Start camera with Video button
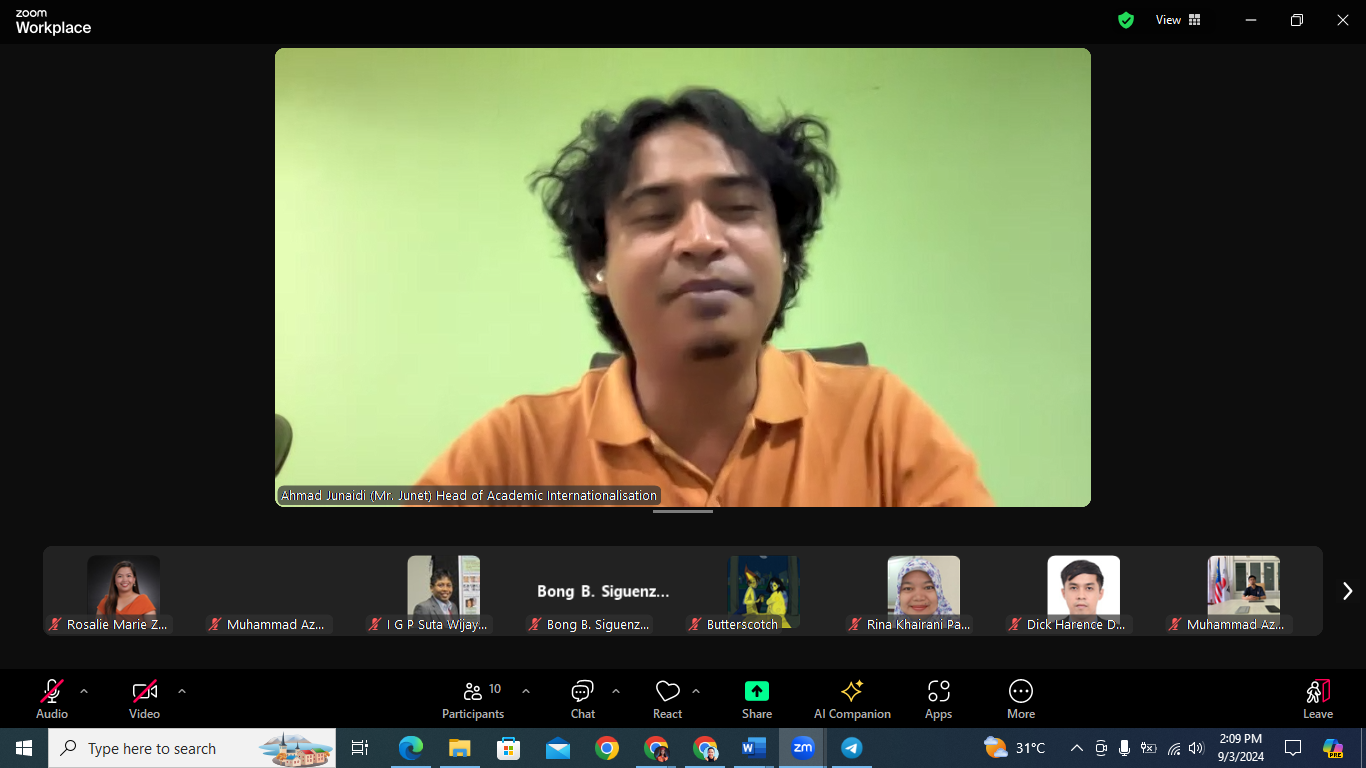The width and height of the screenshot is (1366, 768). [145, 699]
